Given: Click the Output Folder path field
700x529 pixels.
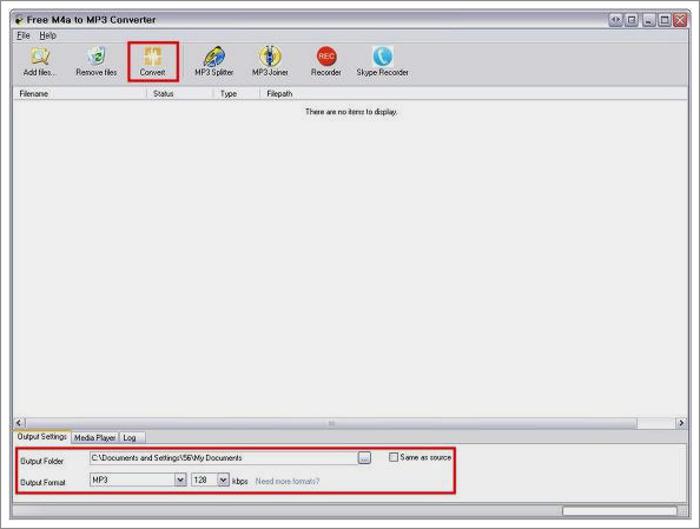Looking at the screenshot, I should 223,458.
